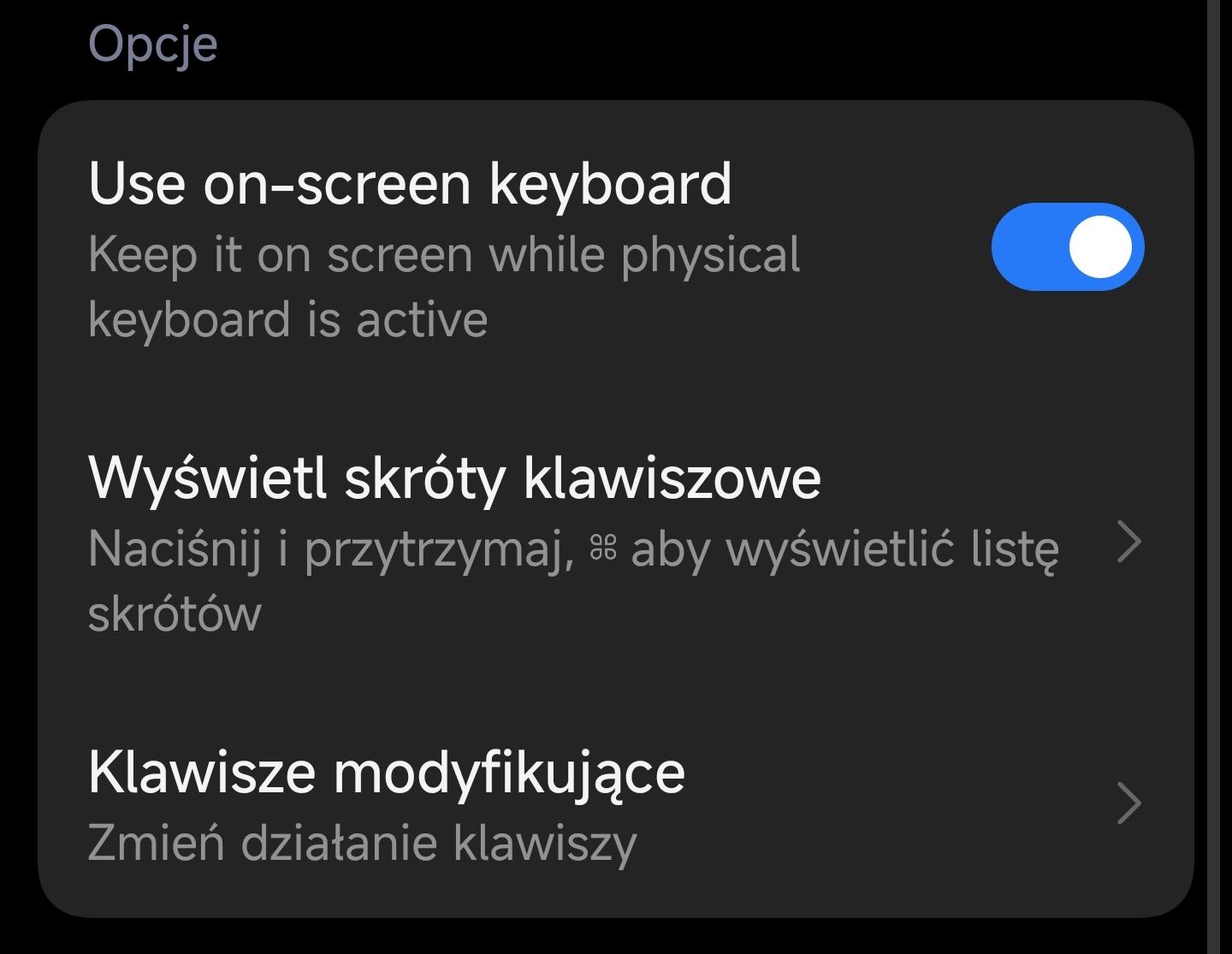Viewport: 1232px width, 954px height.
Task: Select the Use on-screen keyboard title
Action: [x=409, y=183]
